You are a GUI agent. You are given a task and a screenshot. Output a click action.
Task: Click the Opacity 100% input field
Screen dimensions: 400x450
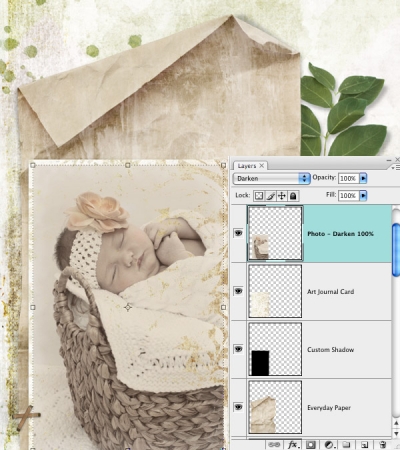tap(349, 178)
